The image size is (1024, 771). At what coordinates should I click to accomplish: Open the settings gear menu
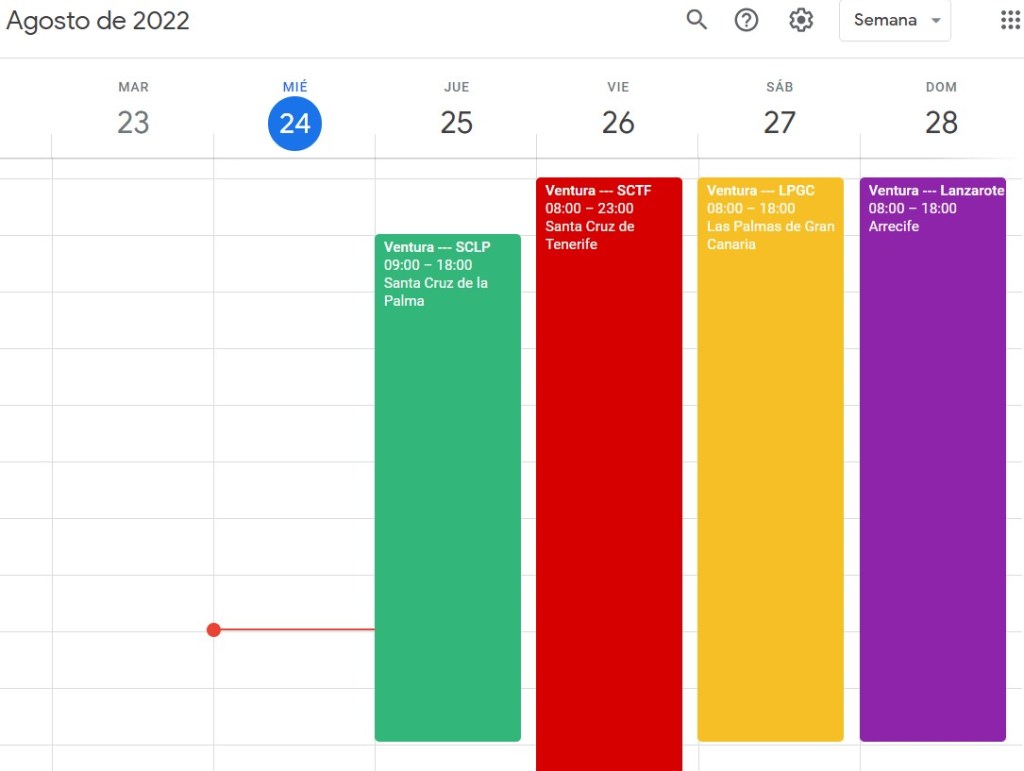pyautogui.click(x=801, y=20)
